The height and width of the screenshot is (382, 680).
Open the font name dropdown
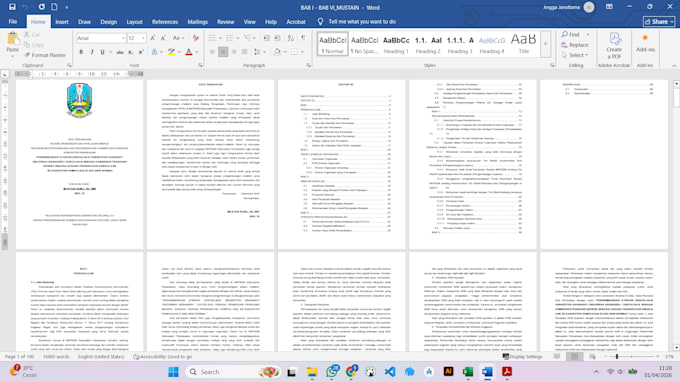point(123,38)
